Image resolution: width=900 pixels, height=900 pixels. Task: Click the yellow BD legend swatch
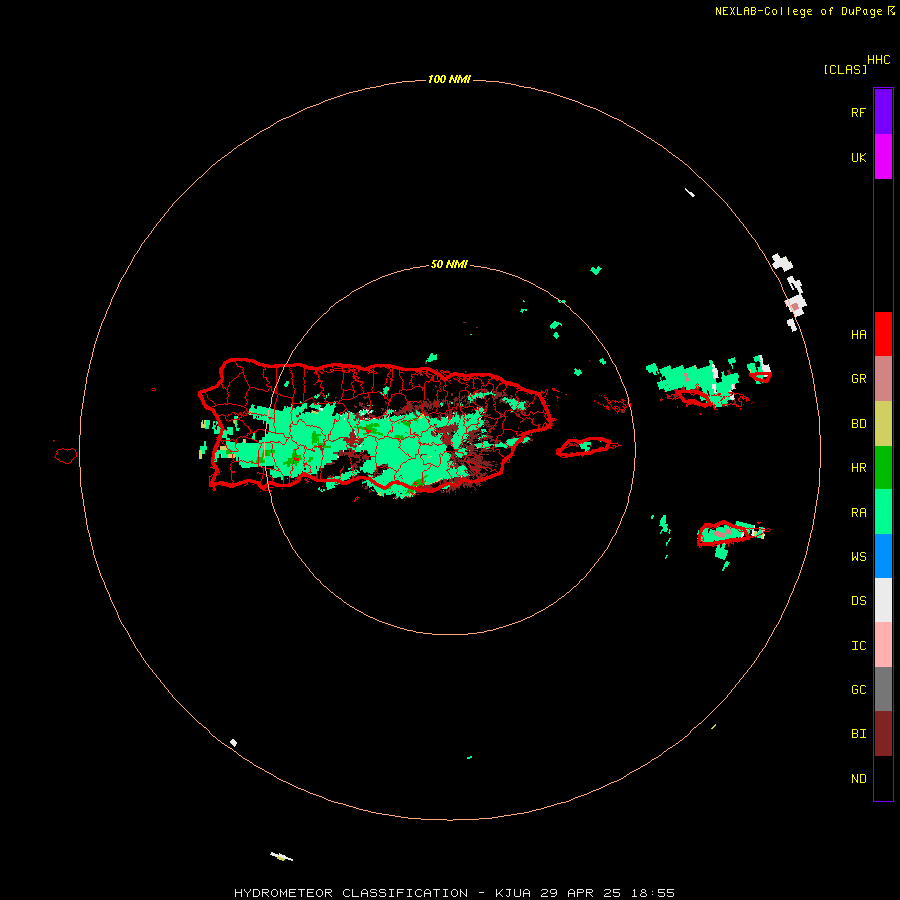click(883, 423)
